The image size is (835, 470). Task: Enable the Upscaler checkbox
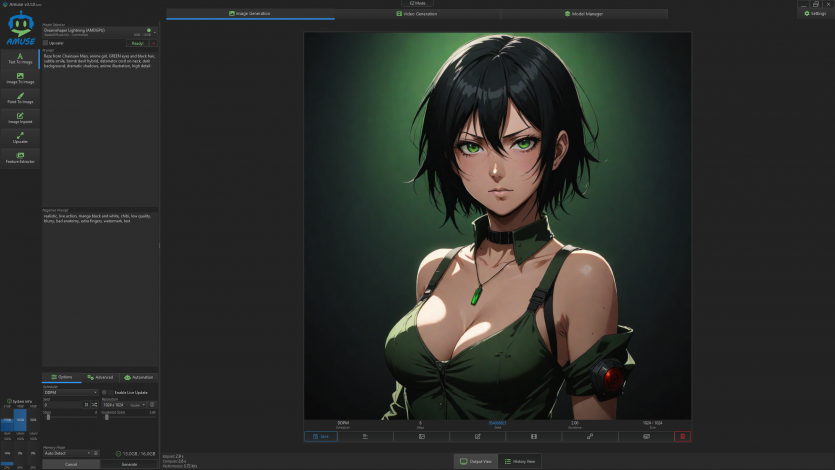[46, 43]
